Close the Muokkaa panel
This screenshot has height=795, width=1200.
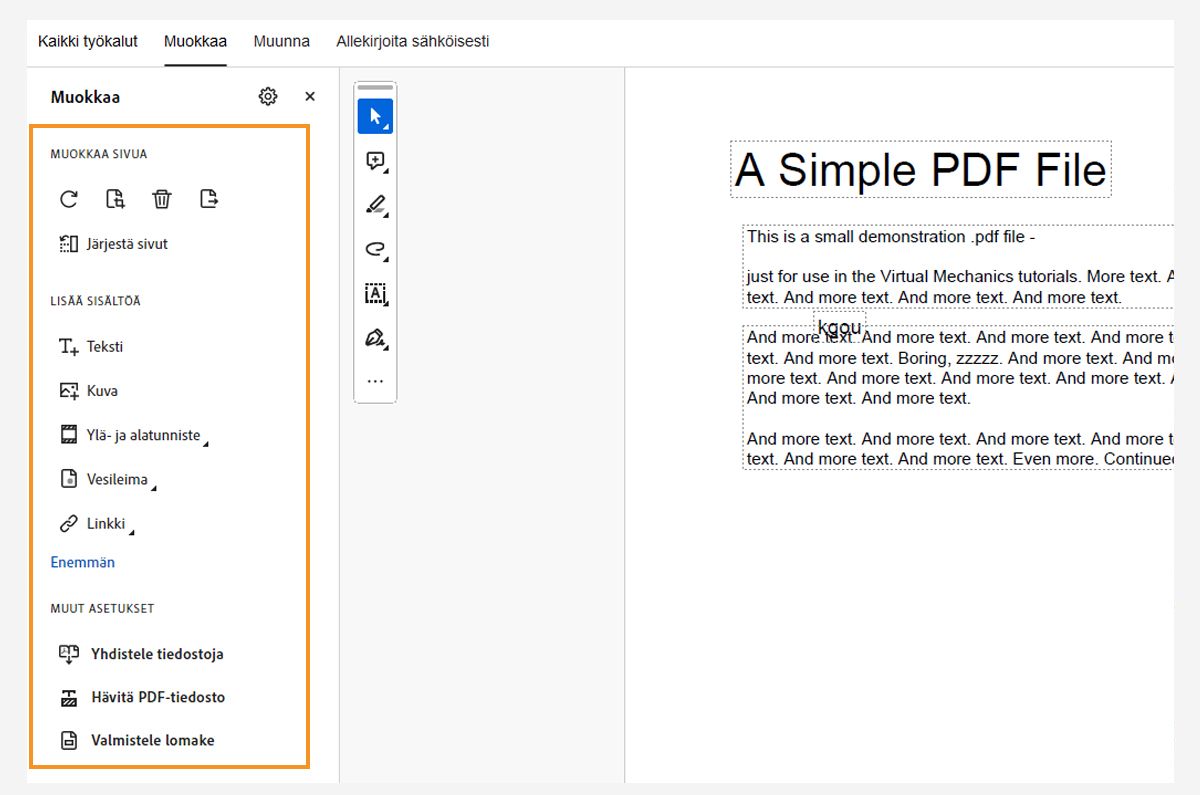coord(310,97)
